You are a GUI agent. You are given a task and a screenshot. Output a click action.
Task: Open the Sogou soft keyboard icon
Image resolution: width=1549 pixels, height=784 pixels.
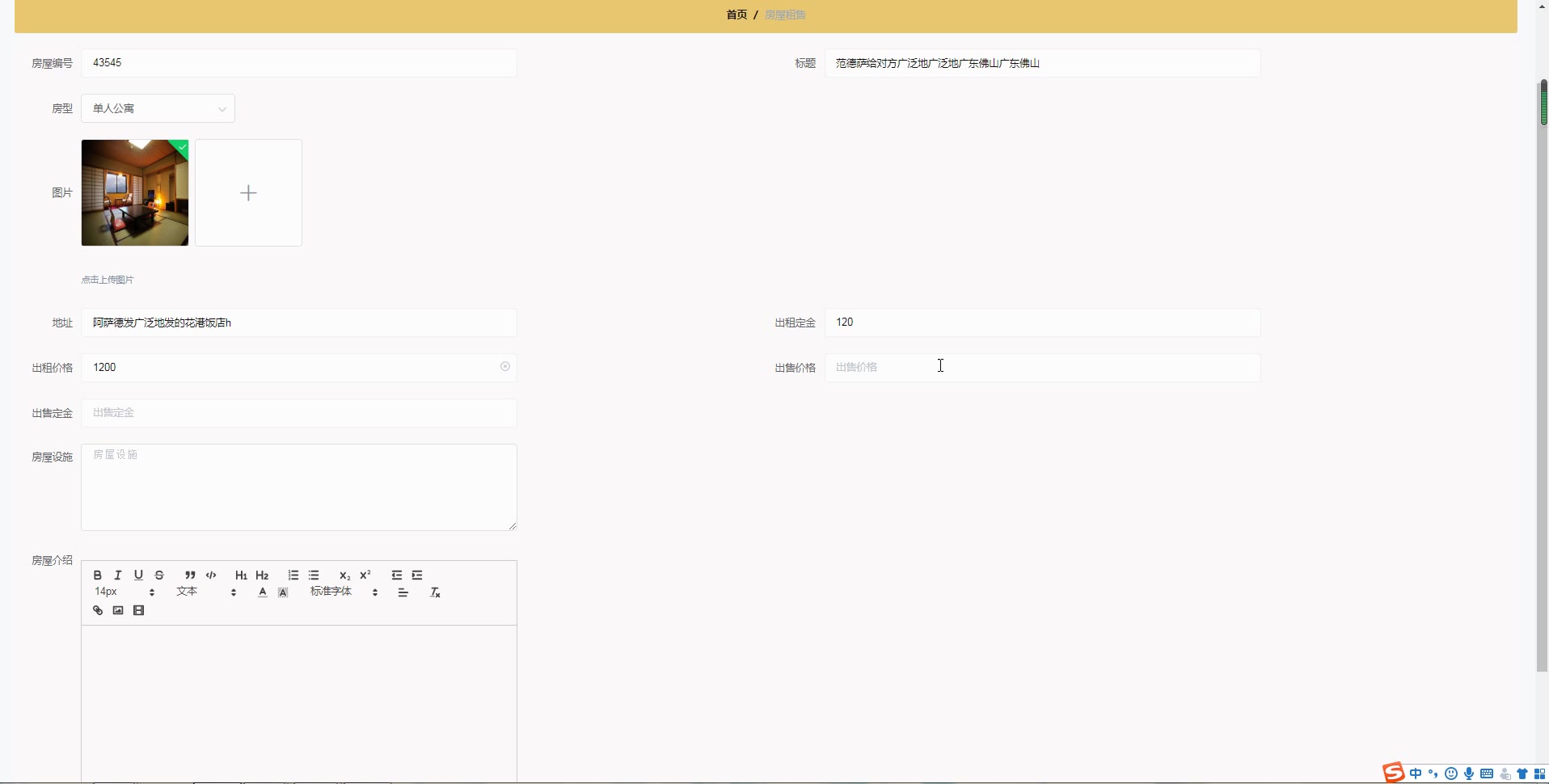[1487, 773]
